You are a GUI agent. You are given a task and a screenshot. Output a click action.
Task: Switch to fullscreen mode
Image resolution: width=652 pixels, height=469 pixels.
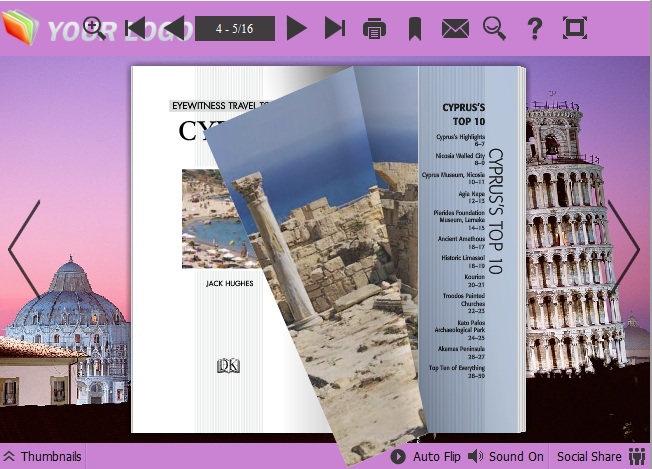(x=575, y=28)
